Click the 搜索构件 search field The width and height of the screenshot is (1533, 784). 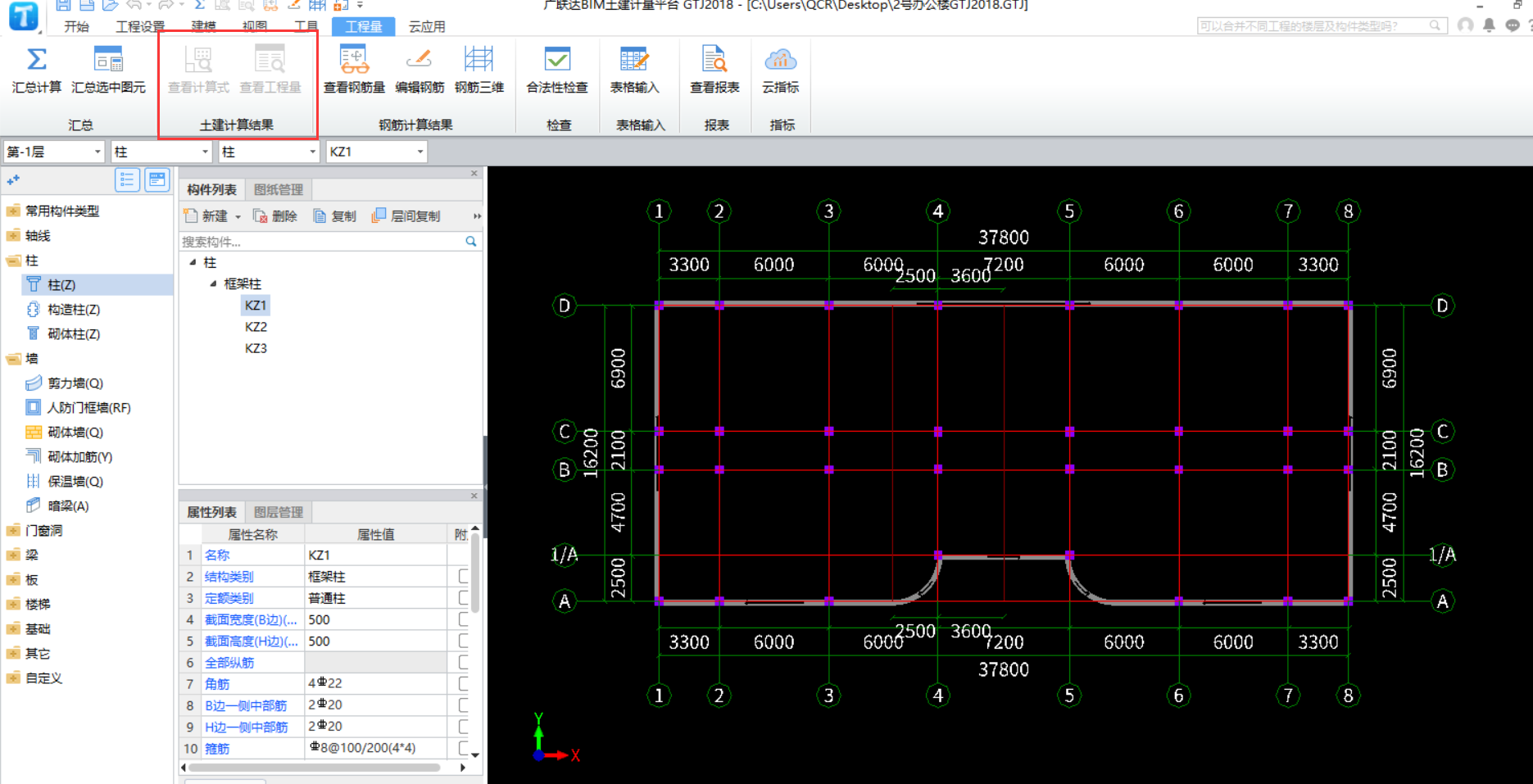(321, 242)
